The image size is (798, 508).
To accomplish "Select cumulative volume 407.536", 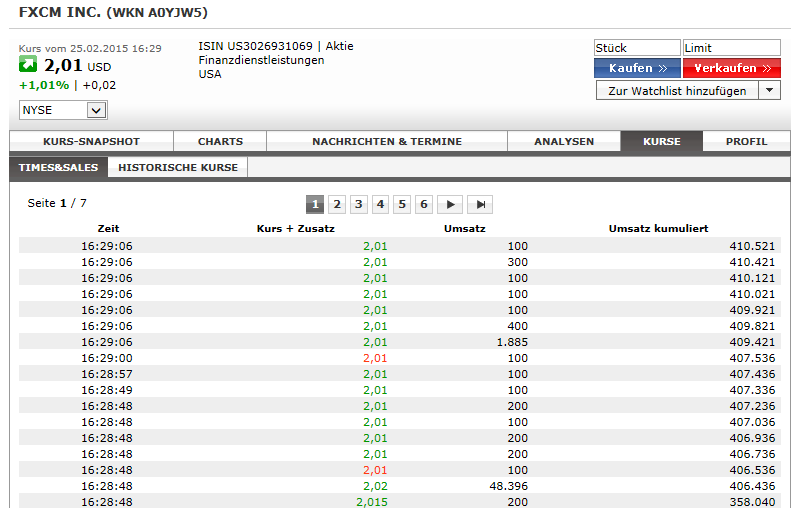I will pos(752,358).
